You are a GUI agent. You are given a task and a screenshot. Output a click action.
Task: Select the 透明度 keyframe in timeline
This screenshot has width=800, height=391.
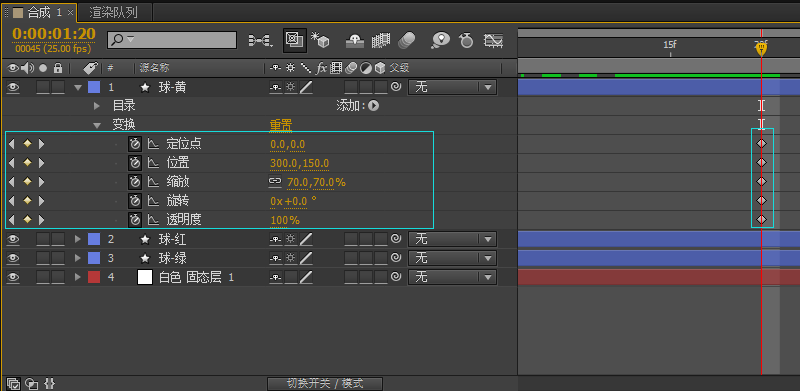pos(761,220)
